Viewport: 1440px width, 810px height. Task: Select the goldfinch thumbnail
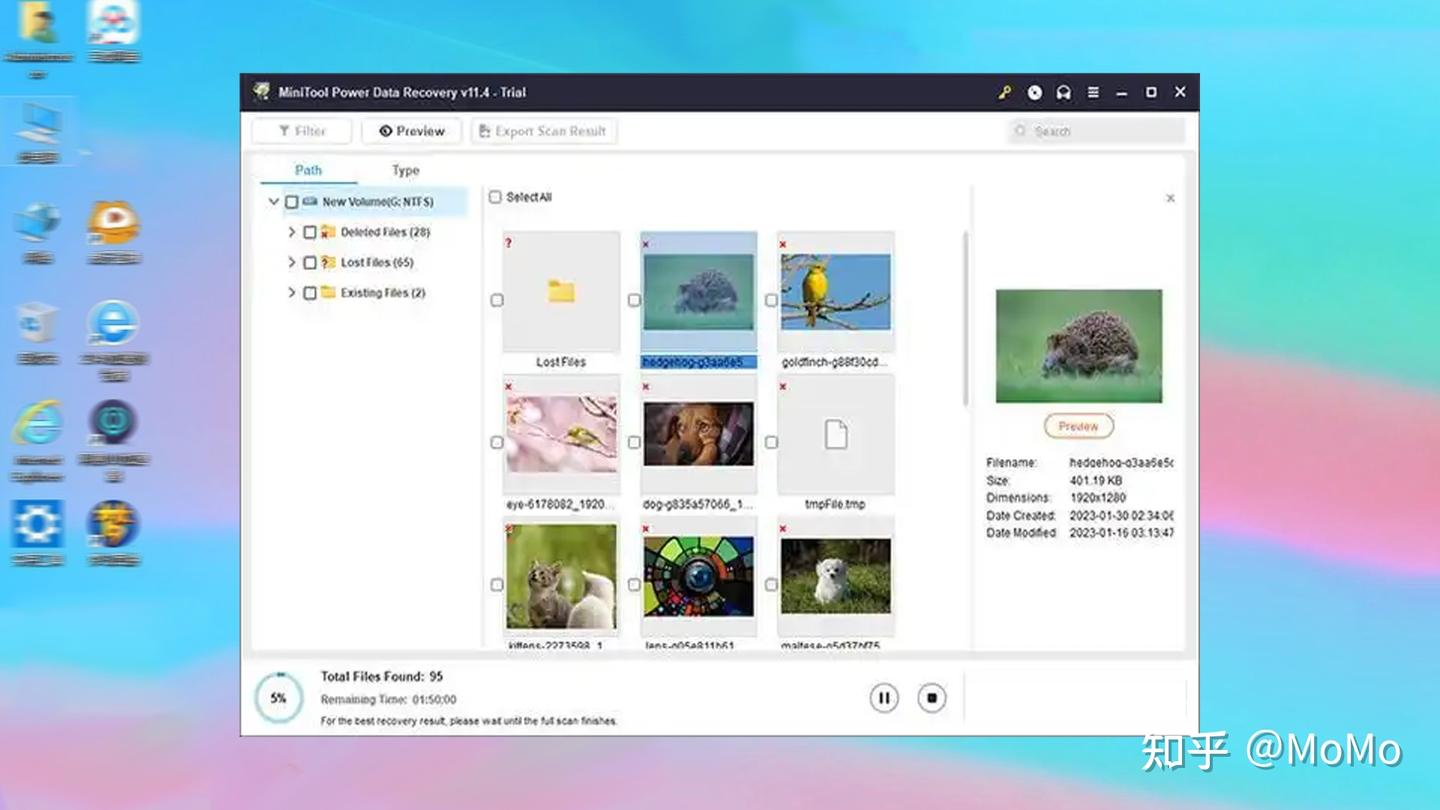point(835,292)
